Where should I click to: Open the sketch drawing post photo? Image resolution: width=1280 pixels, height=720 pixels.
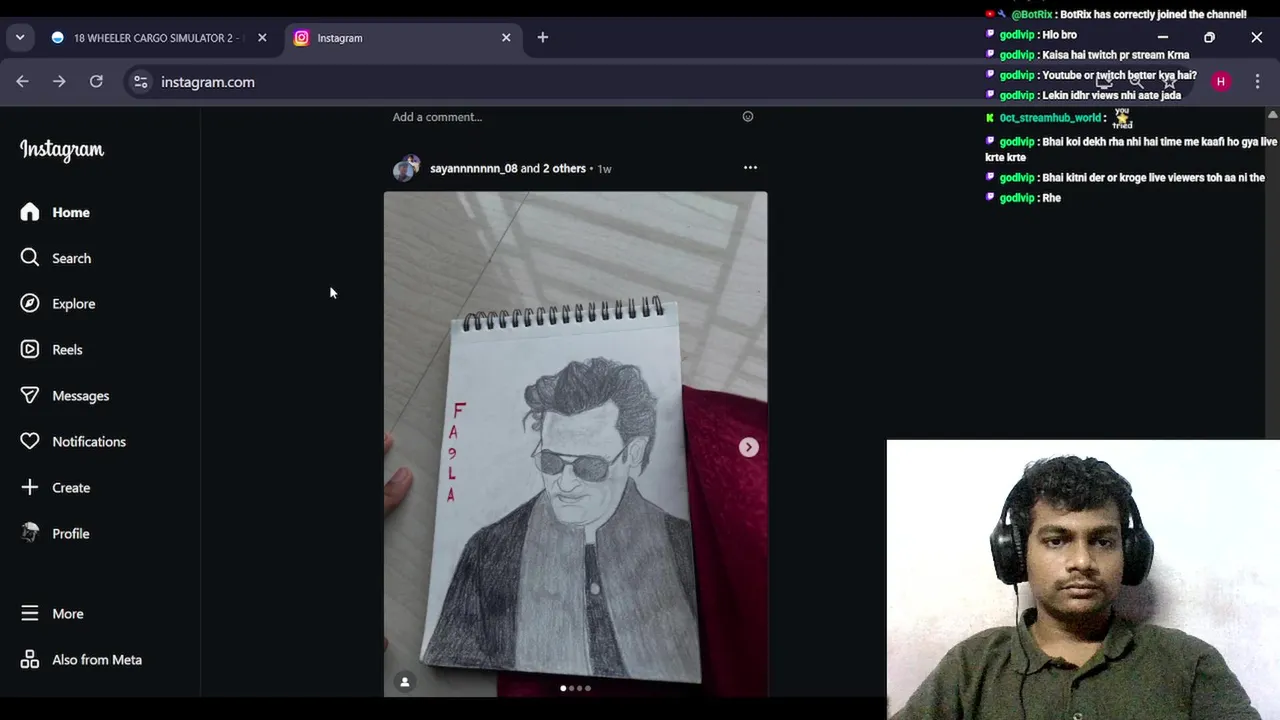575,443
